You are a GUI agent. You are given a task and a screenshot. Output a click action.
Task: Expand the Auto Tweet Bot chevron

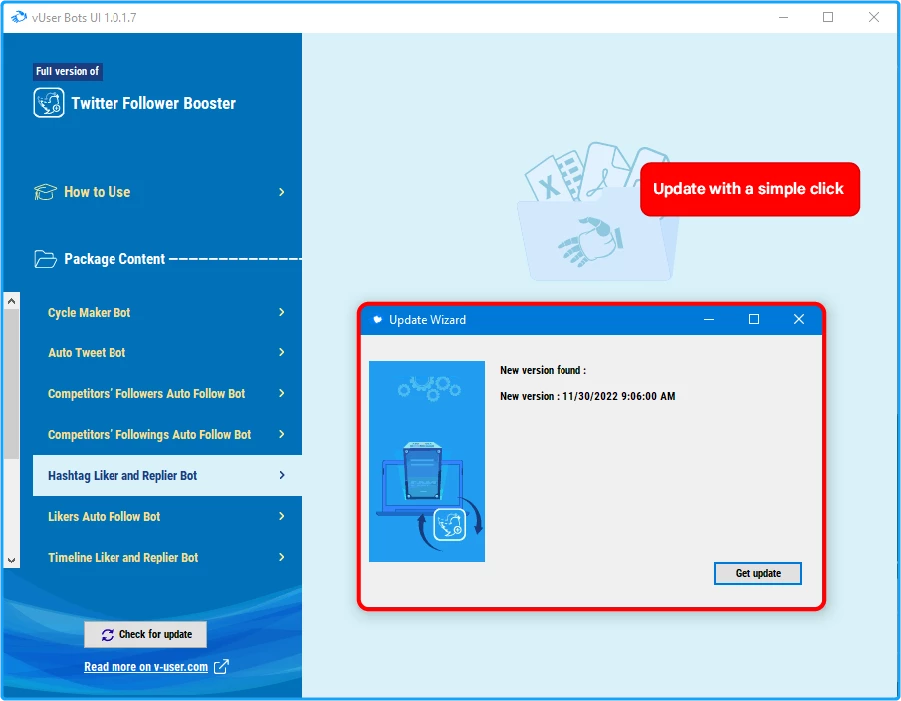pyautogui.click(x=282, y=352)
